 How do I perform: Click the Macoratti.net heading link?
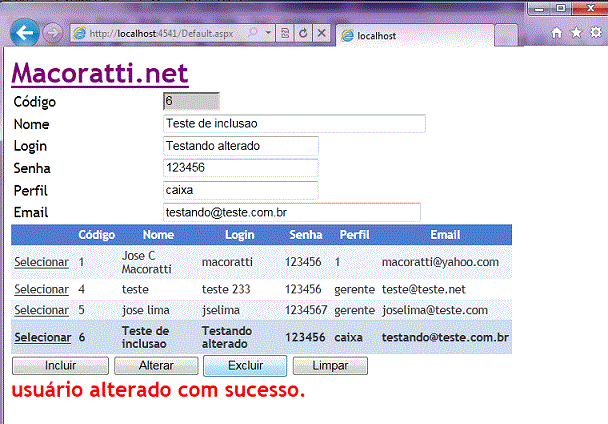click(x=100, y=73)
